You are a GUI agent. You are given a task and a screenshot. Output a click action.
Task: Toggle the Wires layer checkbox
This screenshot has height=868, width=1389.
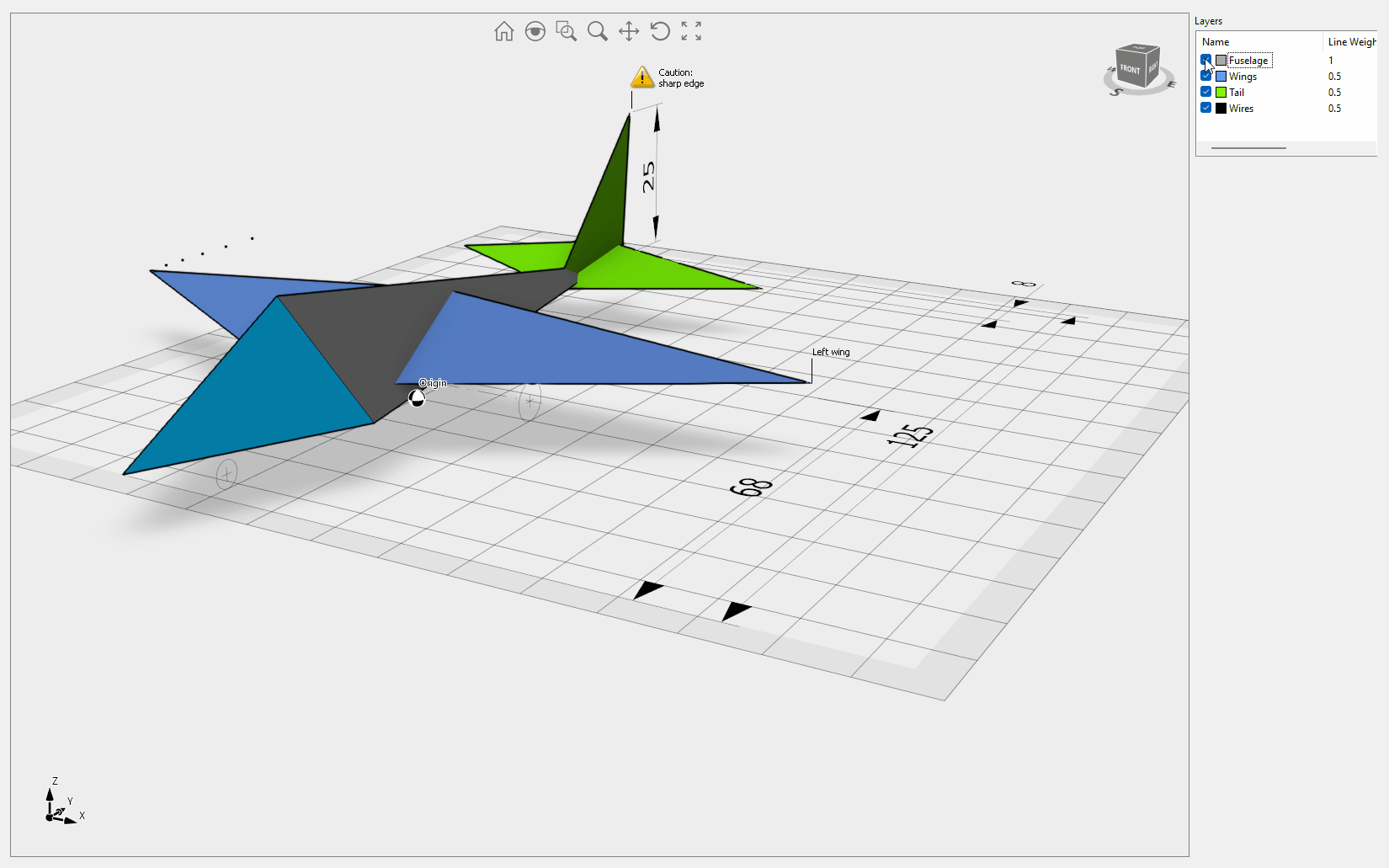[x=1205, y=108]
